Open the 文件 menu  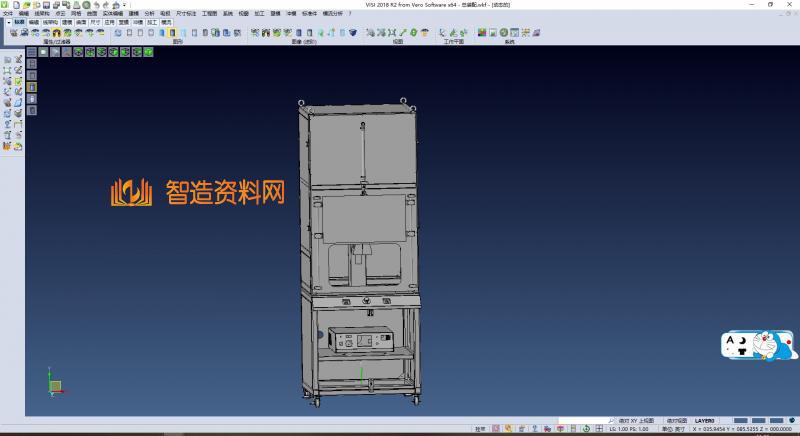pos(8,13)
